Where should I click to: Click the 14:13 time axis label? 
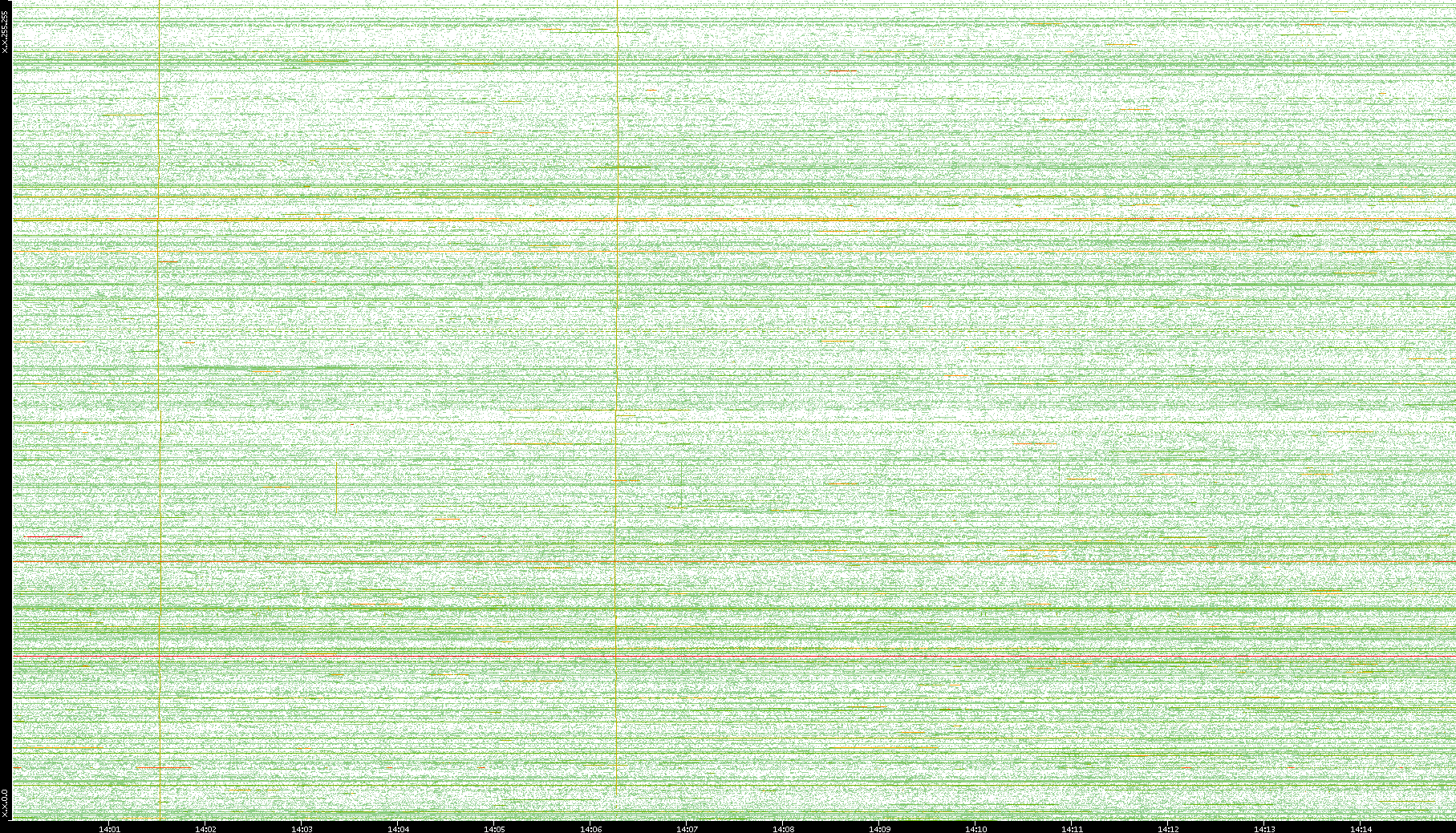pos(1265,828)
